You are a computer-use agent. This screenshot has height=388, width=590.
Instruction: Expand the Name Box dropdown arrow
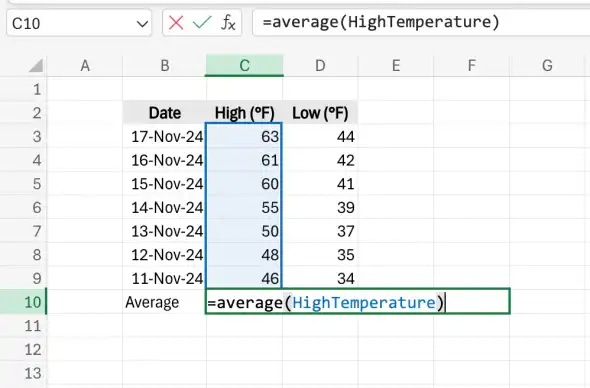coord(142,24)
